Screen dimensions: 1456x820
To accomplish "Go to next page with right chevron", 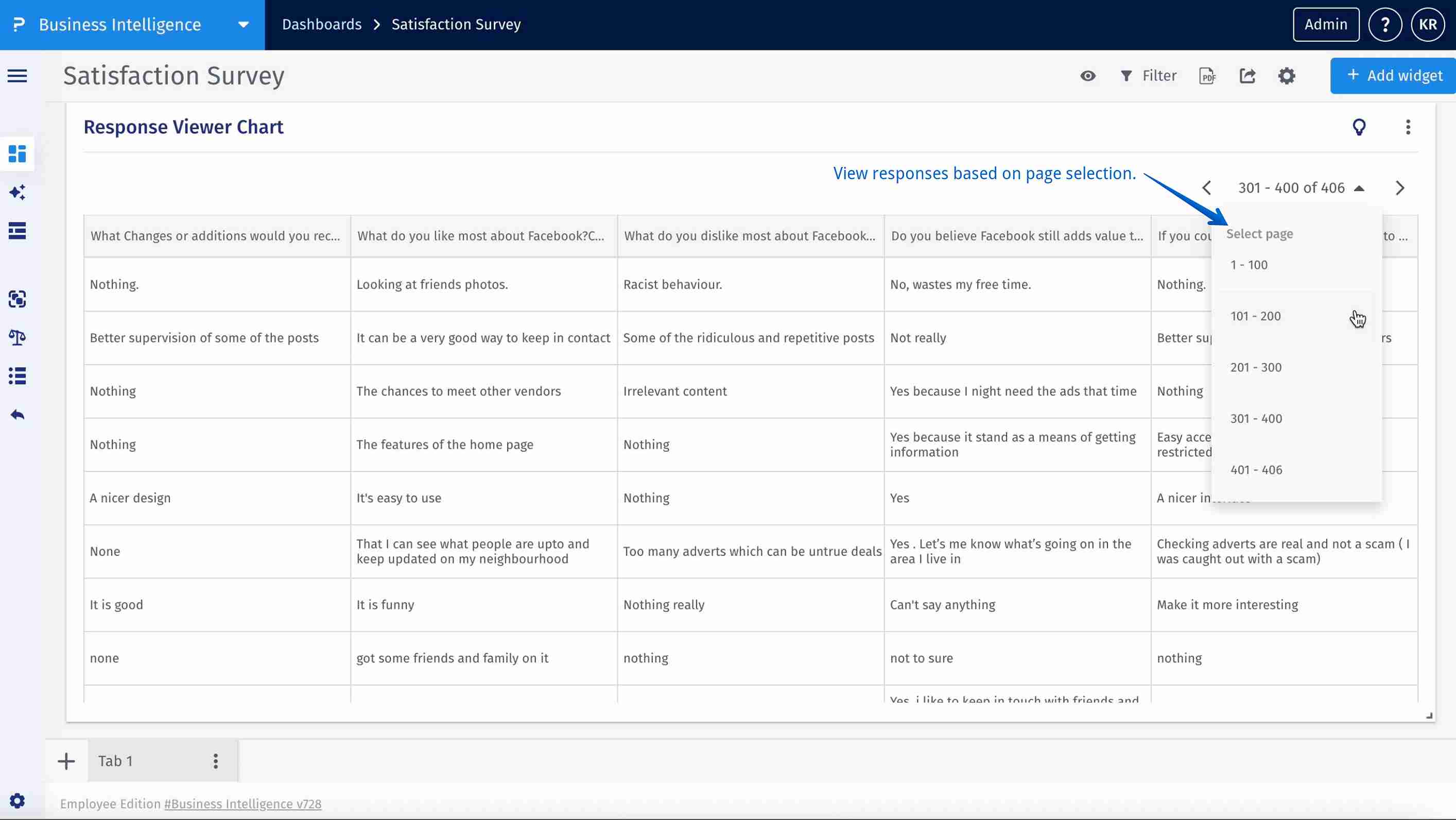I will 1400,187.
